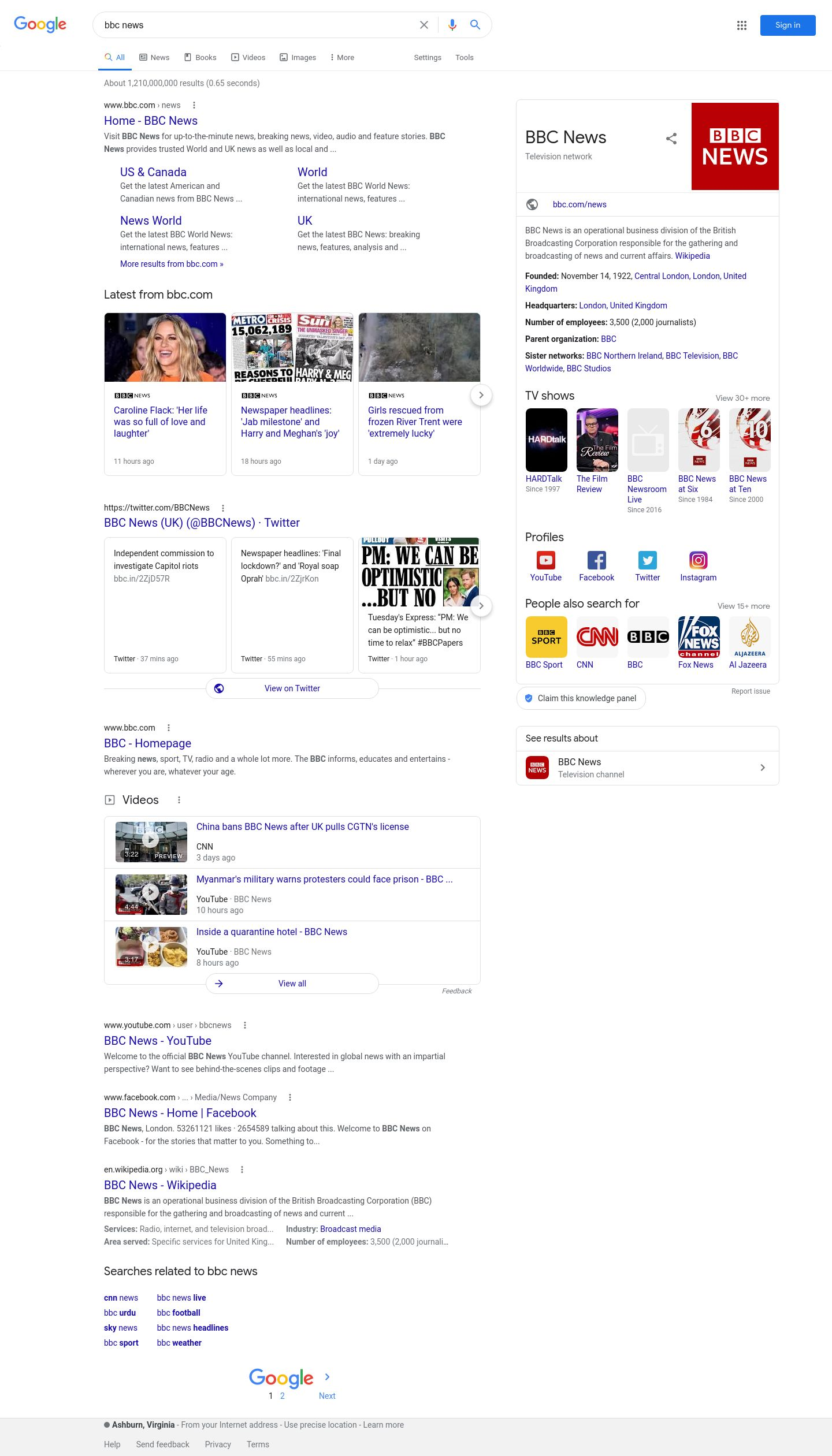This screenshot has height=1456, width=832.
Task: Click Feedback below the videos box
Action: point(456,991)
